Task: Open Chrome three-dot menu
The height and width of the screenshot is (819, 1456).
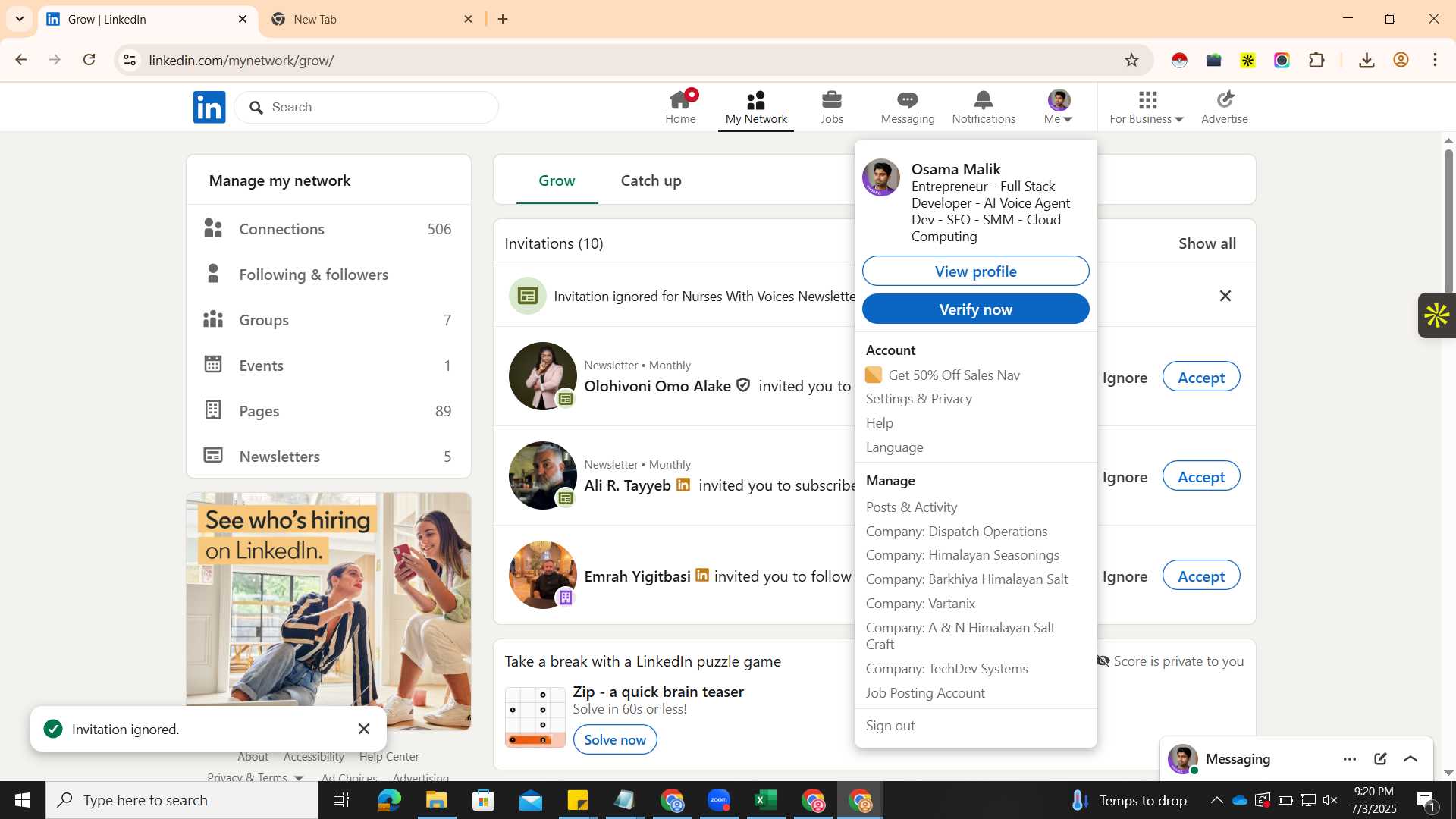Action: (1435, 60)
